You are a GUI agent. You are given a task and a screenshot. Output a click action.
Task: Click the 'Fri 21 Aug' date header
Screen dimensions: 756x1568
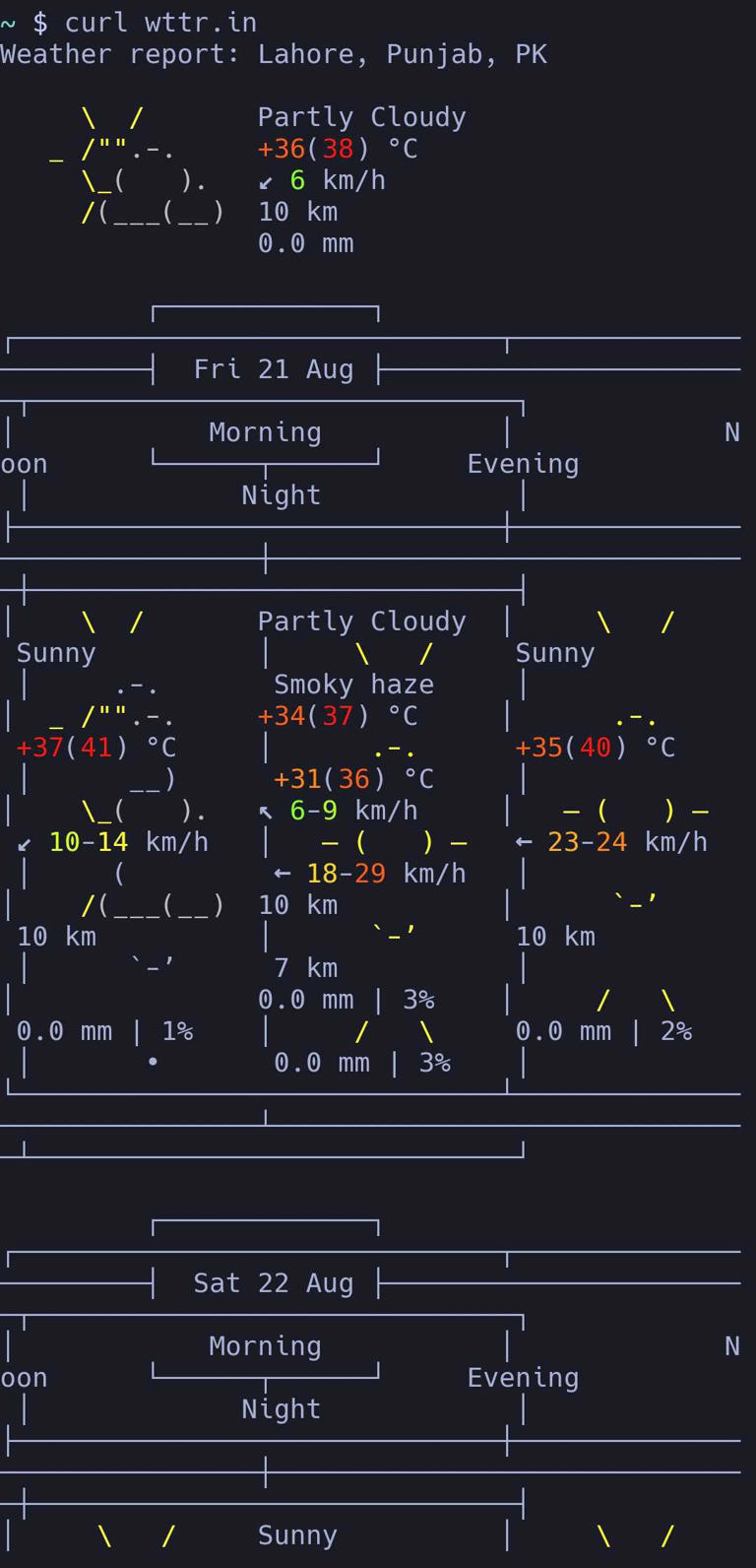pos(274,369)
